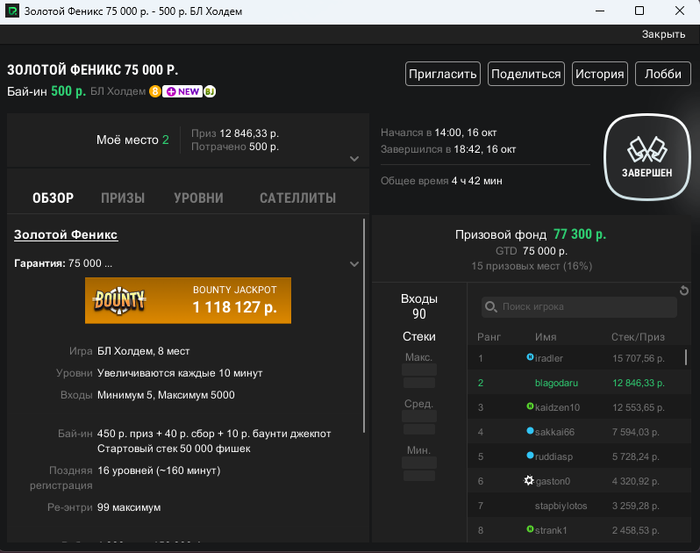Viewport: 700px width, 553px height.
Task: Select player row iradler
Action: 579,358
